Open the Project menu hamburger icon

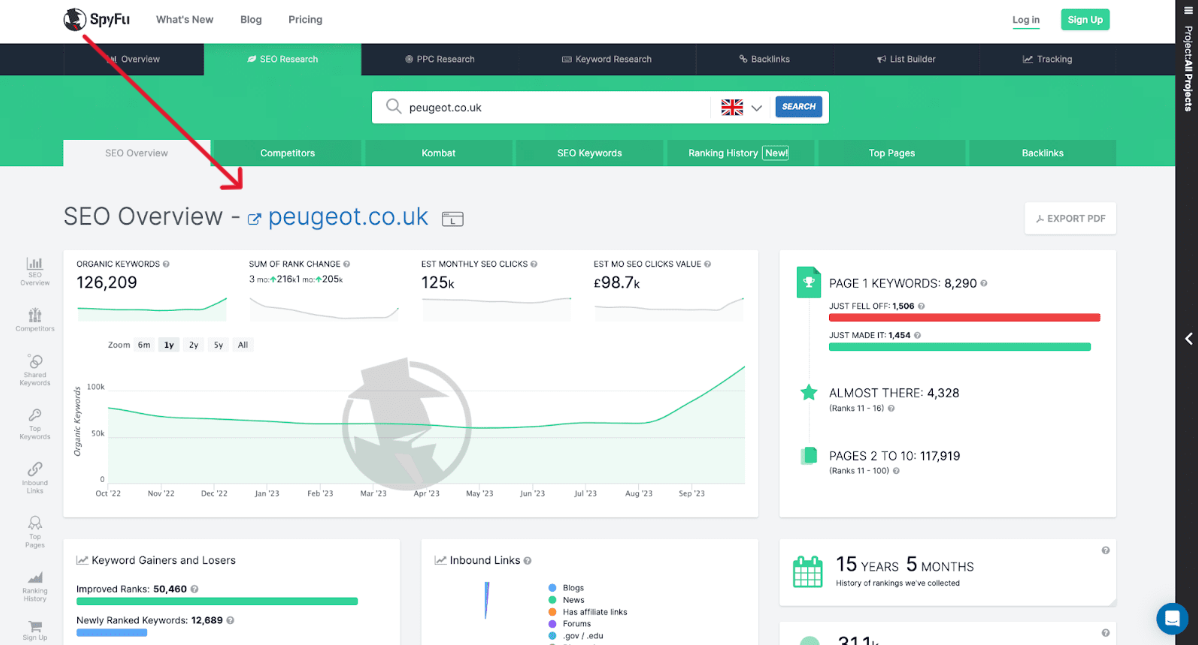1188,11
